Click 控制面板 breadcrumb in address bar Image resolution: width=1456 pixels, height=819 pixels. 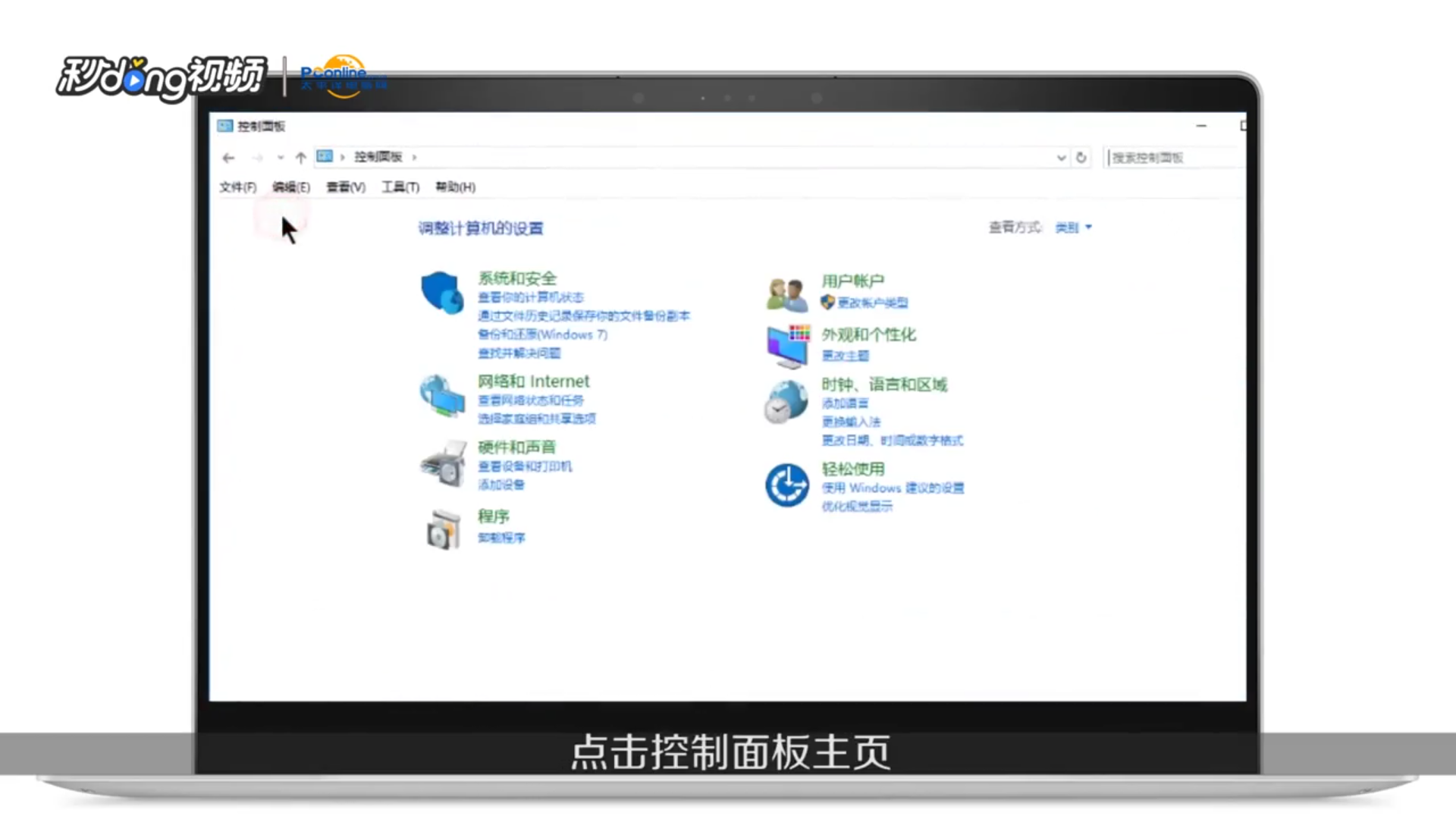pos(378,157)
